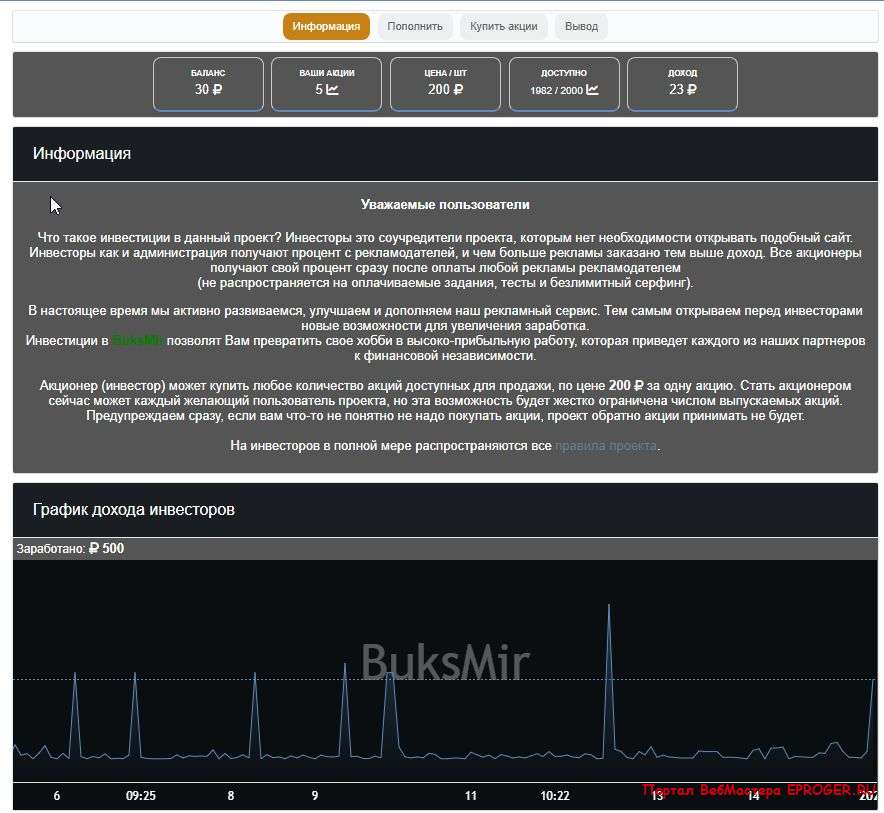Switch to the Вывод tab
The height and width of the screenshot is (813, 884).
pos(581,26)
